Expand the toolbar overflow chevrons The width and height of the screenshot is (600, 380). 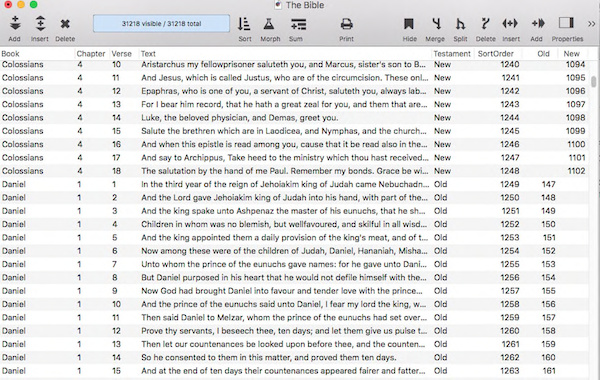click(592, 24)
